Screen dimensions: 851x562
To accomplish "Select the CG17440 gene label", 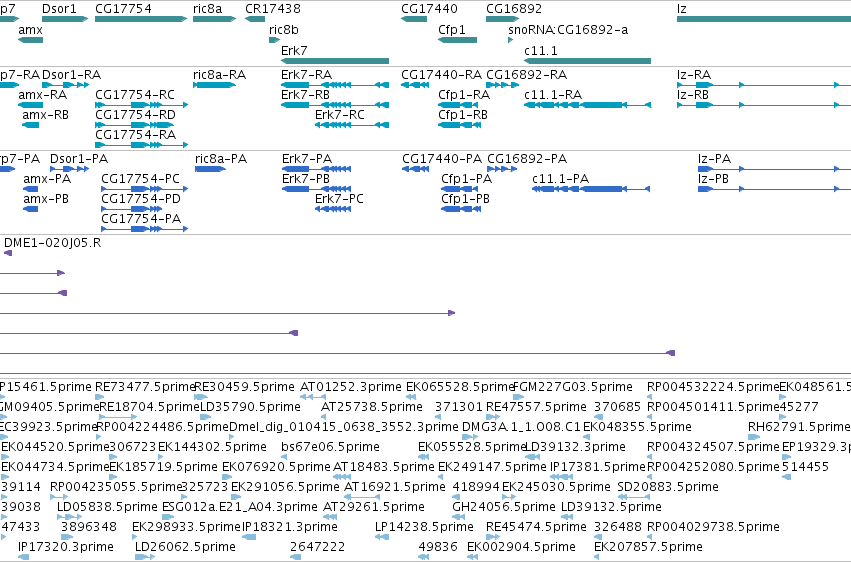I will [x=429, y=9].
